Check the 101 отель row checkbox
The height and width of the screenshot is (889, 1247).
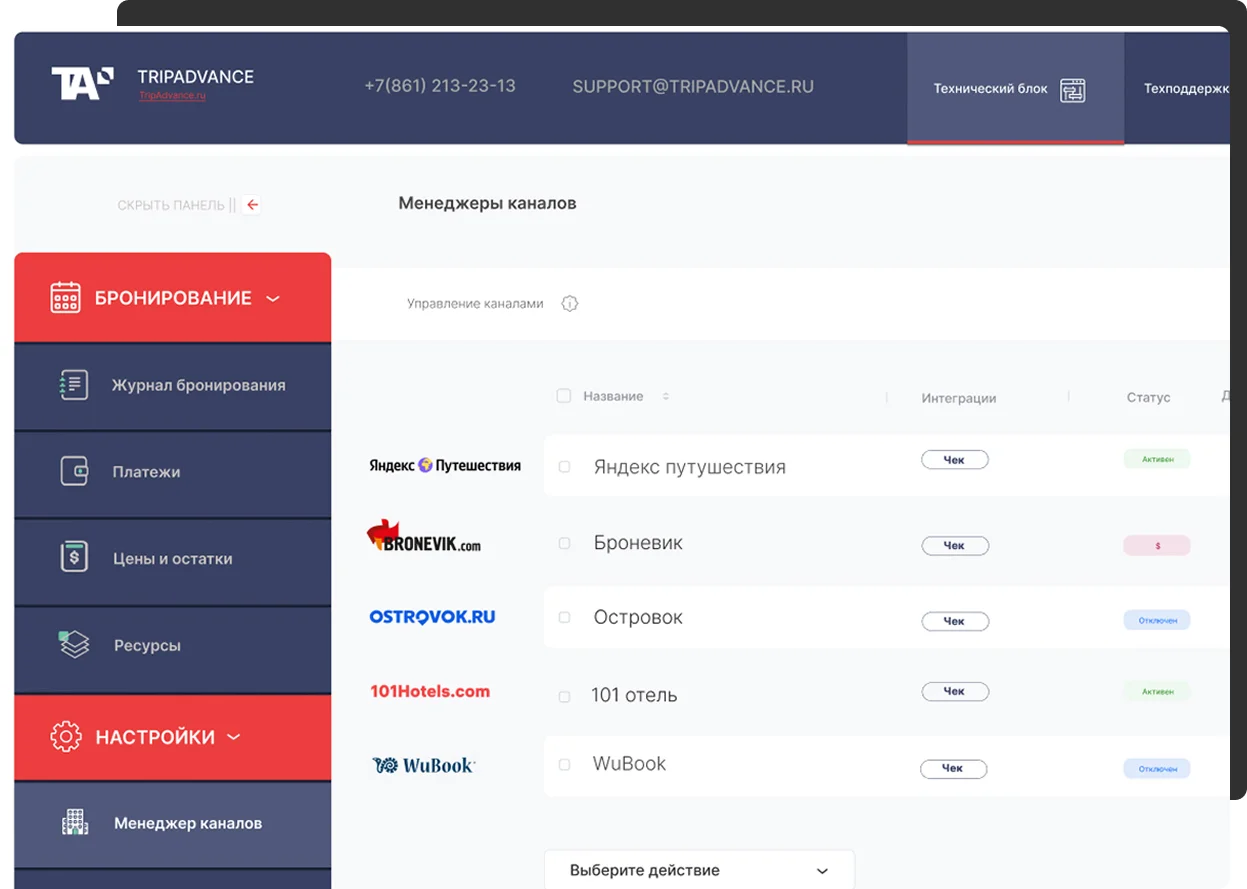coord(564,696)
